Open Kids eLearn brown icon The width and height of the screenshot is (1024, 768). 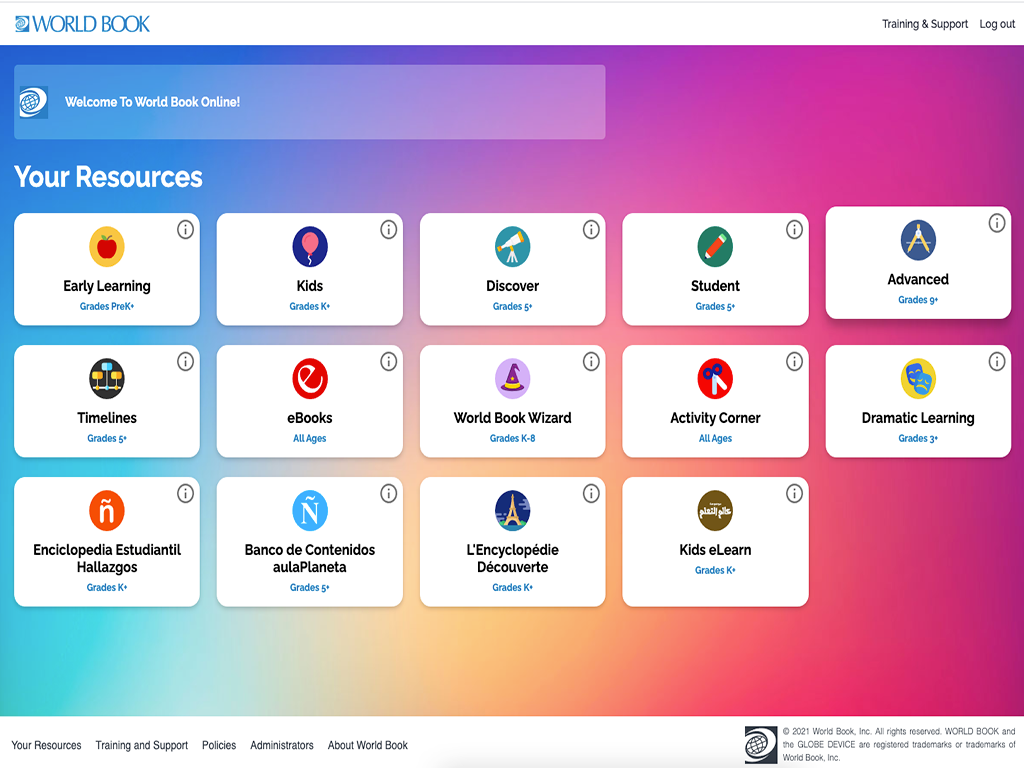click(715, 511)
